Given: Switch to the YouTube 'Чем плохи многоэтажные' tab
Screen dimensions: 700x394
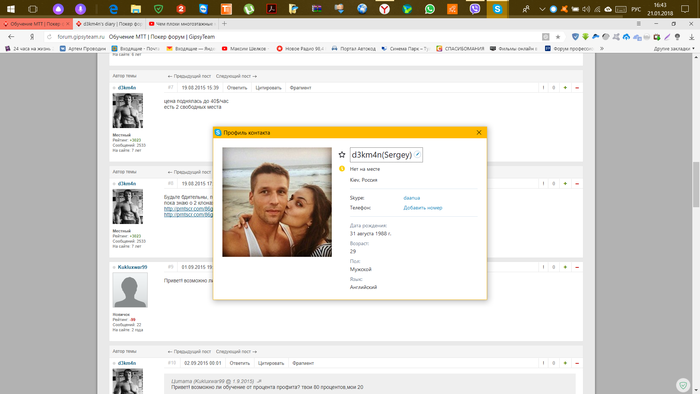Looking at the screenshot, I should point(182,24).
